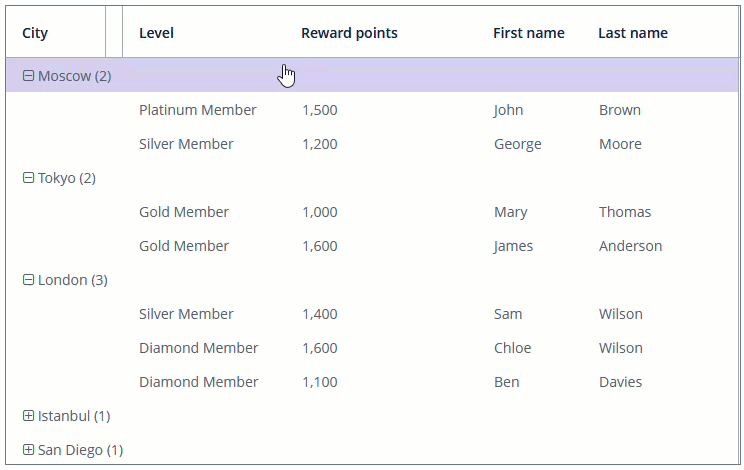Sort by the Level column header
The height and width of the screenshot is (470, 744).
click(156, 33)
